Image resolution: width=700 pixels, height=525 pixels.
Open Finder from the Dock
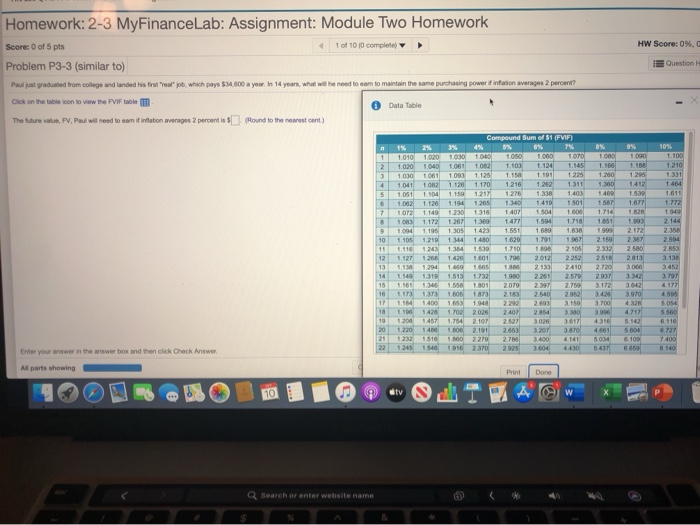pyautogui.click(x=42, y=393)
